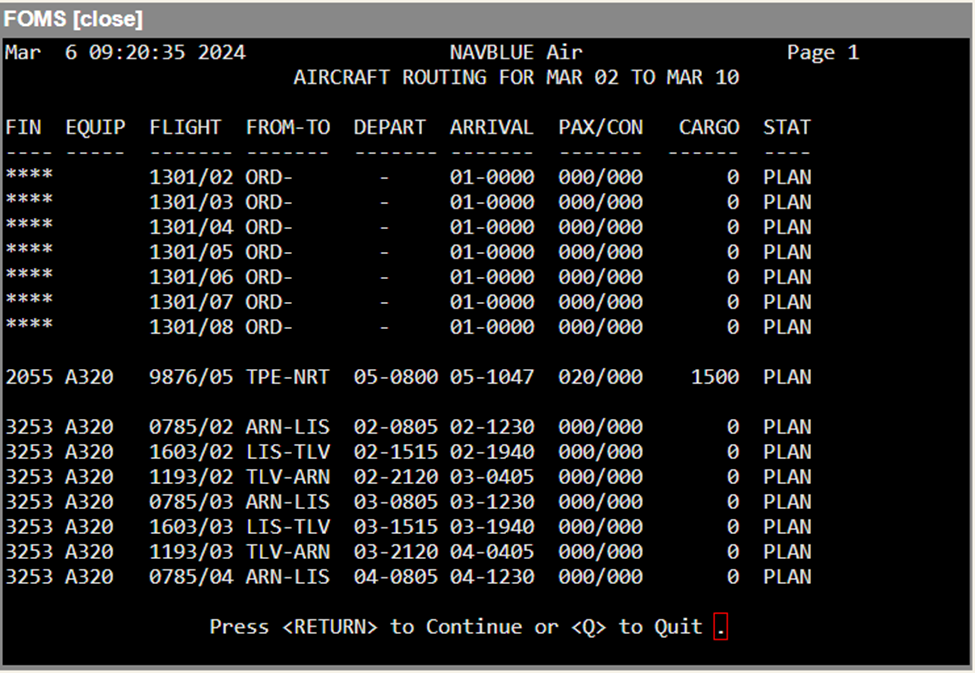Select flight 1301/07
This screenshot has height=673, width=975.
[x=191, y=302]
